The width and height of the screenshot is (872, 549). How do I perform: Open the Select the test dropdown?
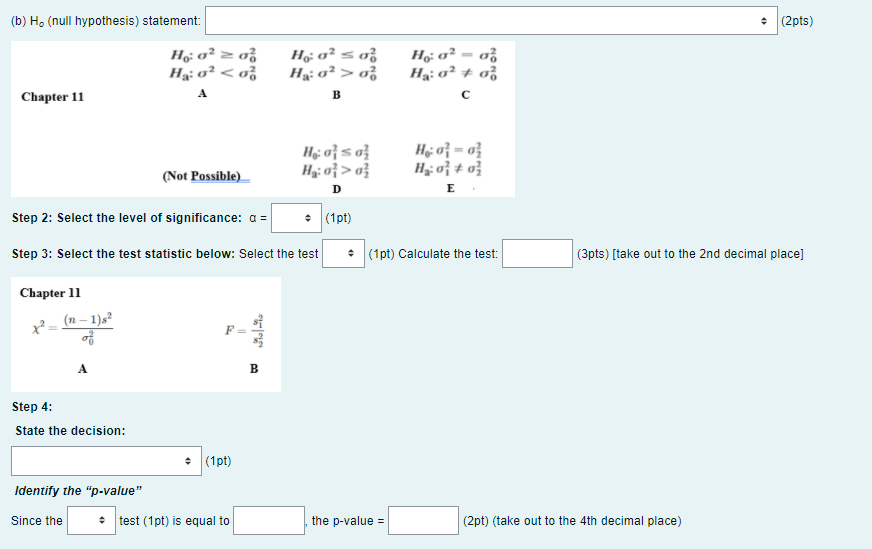341,254
